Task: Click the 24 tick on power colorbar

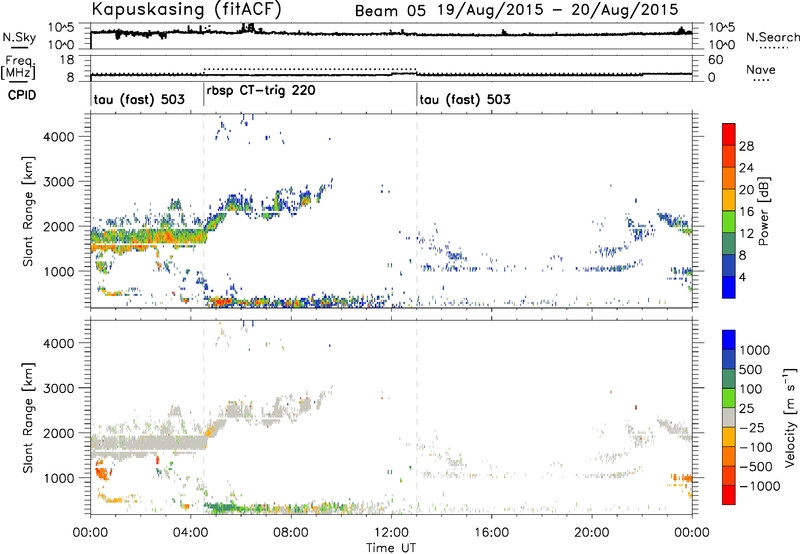Action: click(x=746, y=168)
